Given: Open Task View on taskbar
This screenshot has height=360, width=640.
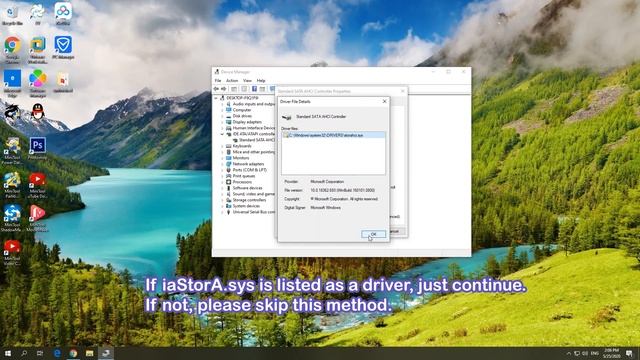Looking at the screenshot, I should tap(40, 353).
